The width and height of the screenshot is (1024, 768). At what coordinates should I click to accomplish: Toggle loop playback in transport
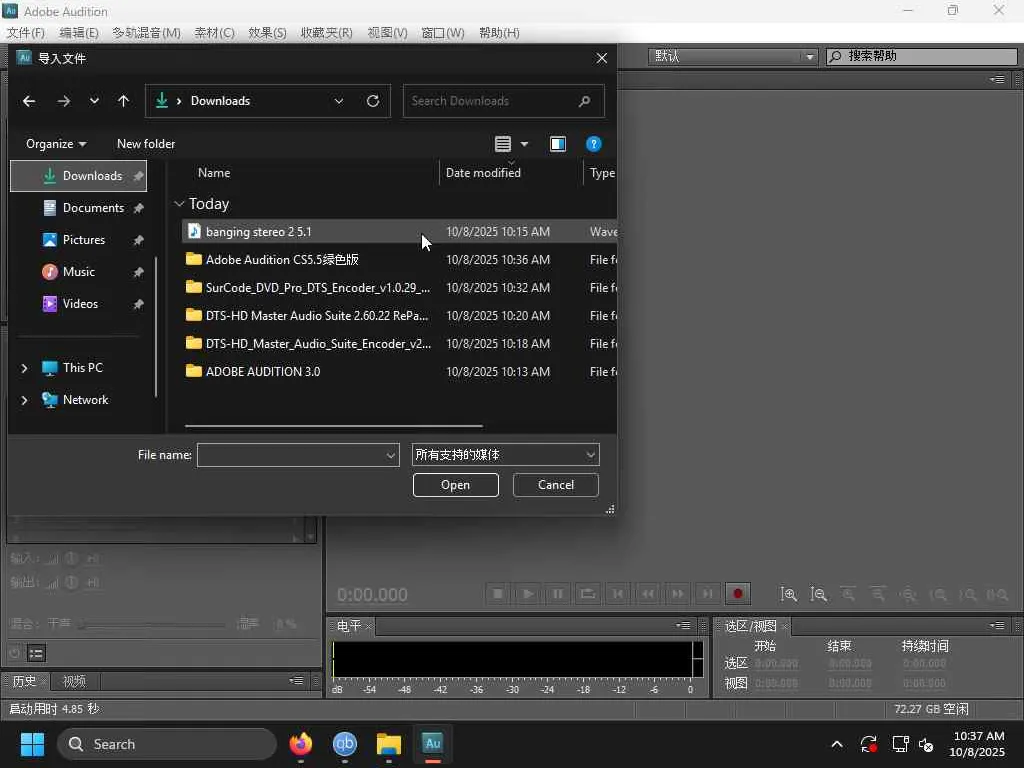588,594
